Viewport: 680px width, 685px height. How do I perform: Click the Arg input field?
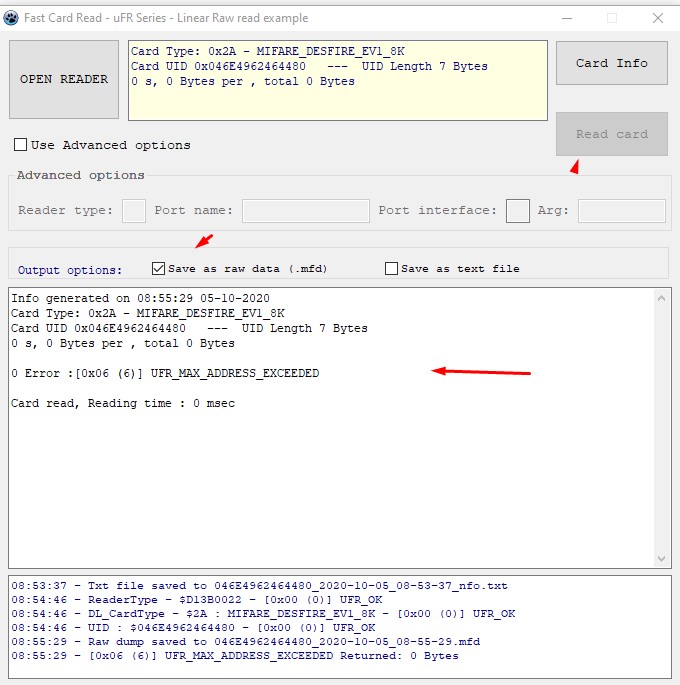pos(622,211)
